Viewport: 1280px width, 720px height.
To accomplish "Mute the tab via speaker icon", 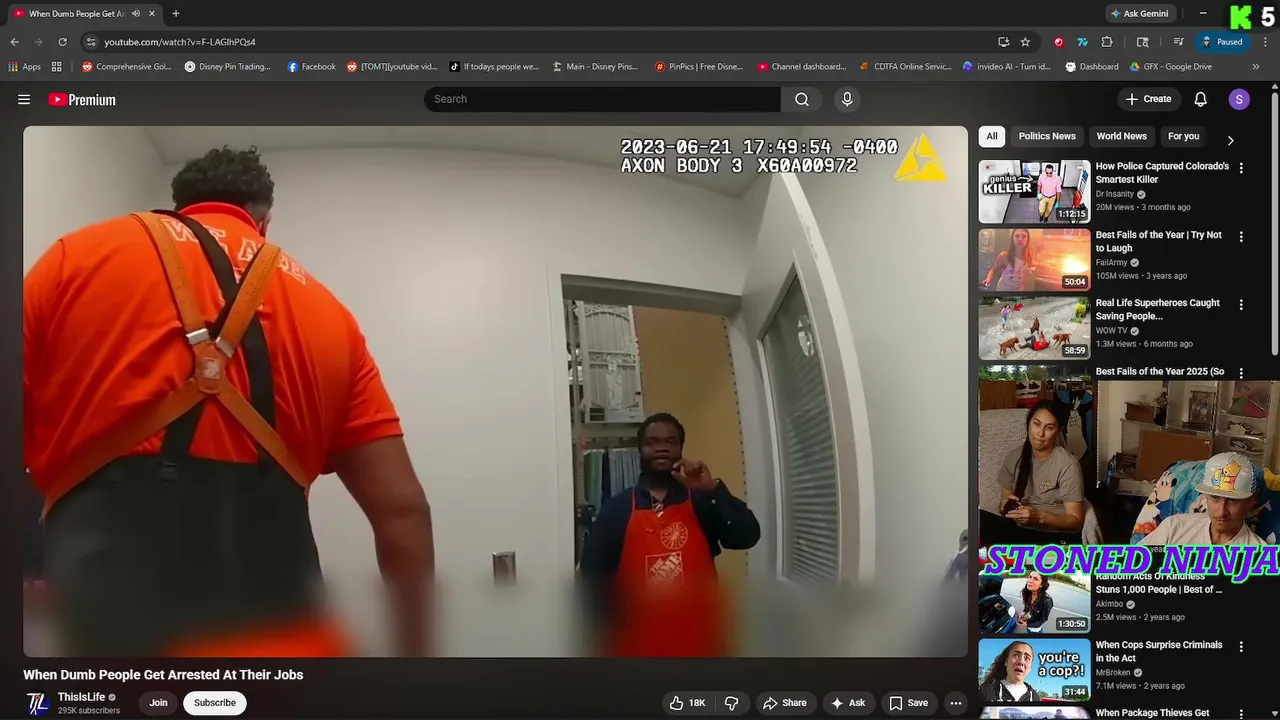I will [x=136, y=14].
